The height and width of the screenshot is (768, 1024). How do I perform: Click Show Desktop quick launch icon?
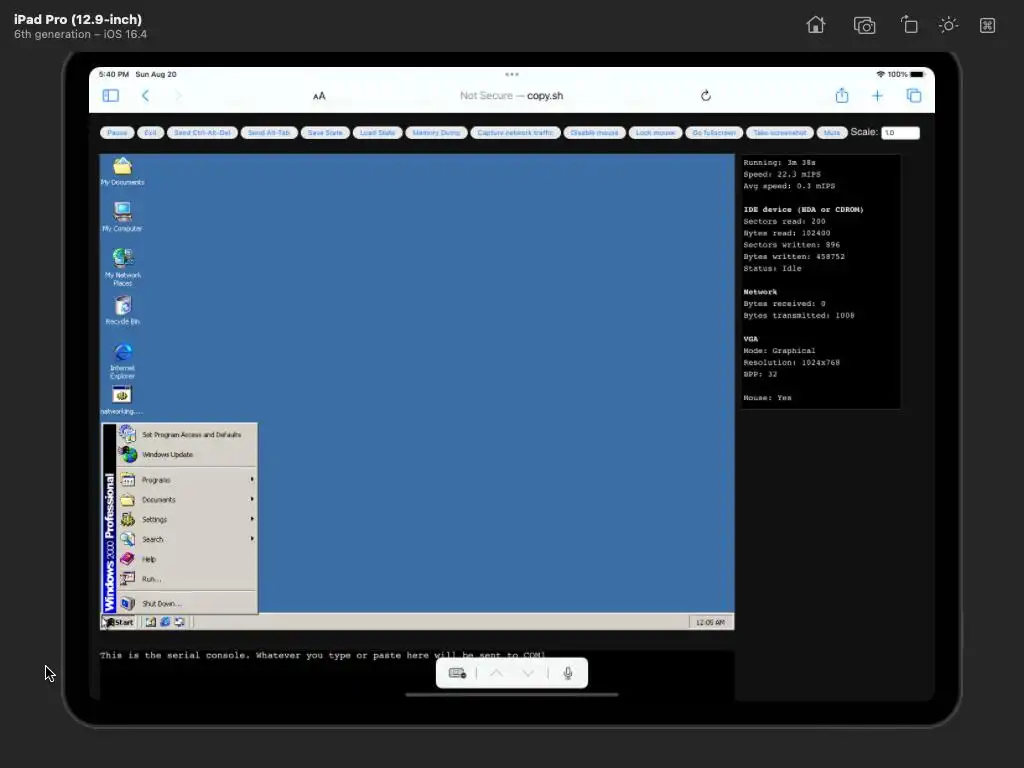click(151, 622)
